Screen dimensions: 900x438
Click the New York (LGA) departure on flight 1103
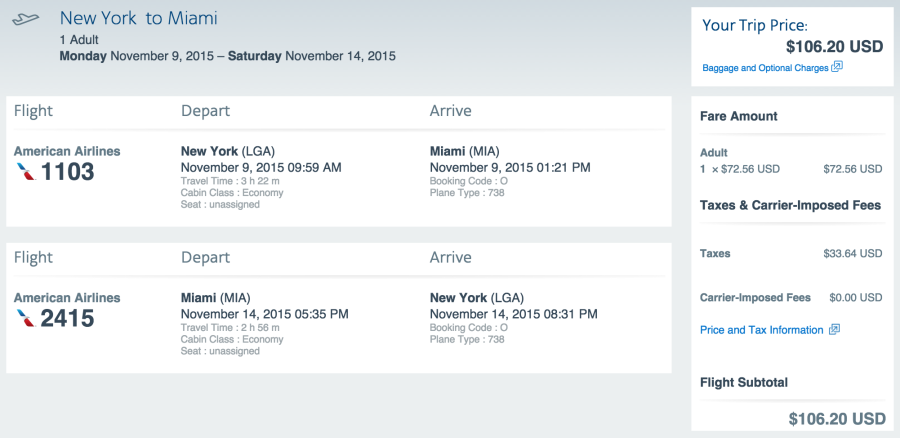point(228,152)
